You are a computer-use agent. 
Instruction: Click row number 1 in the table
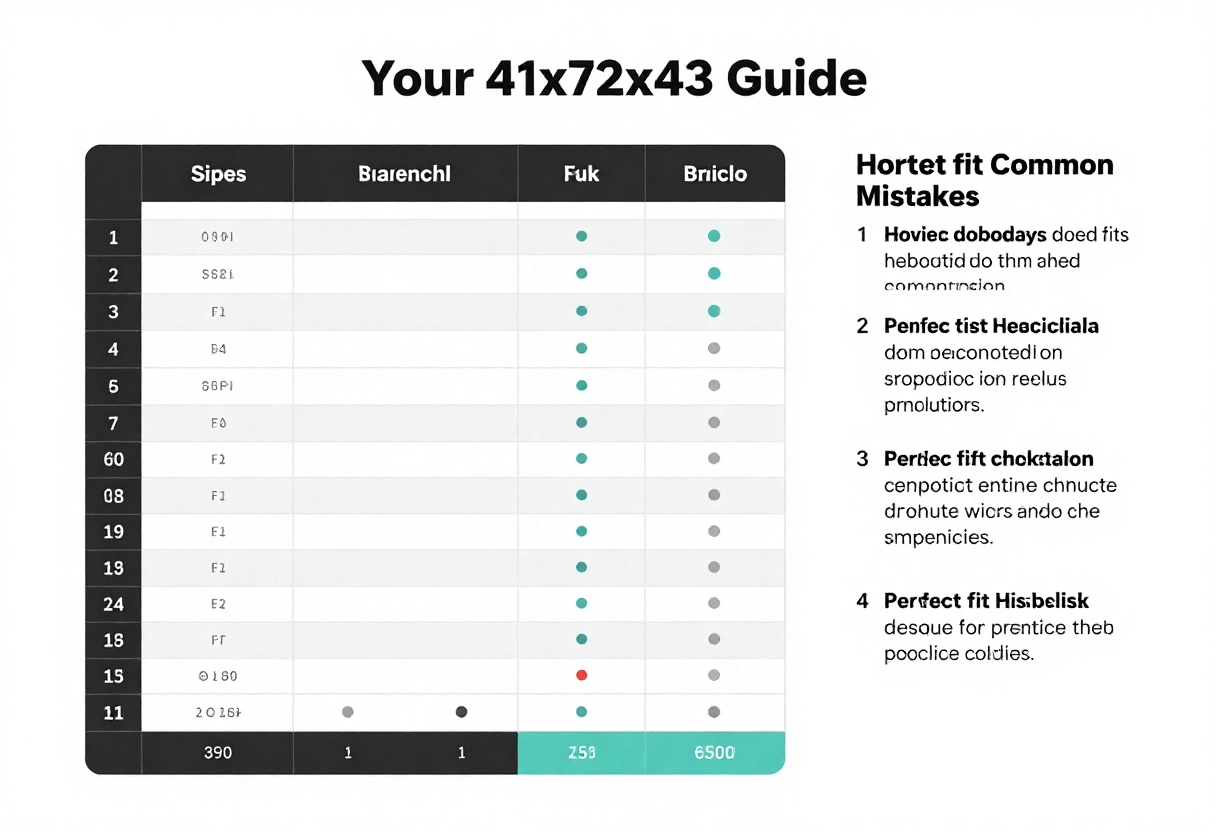tap(114, 238)
